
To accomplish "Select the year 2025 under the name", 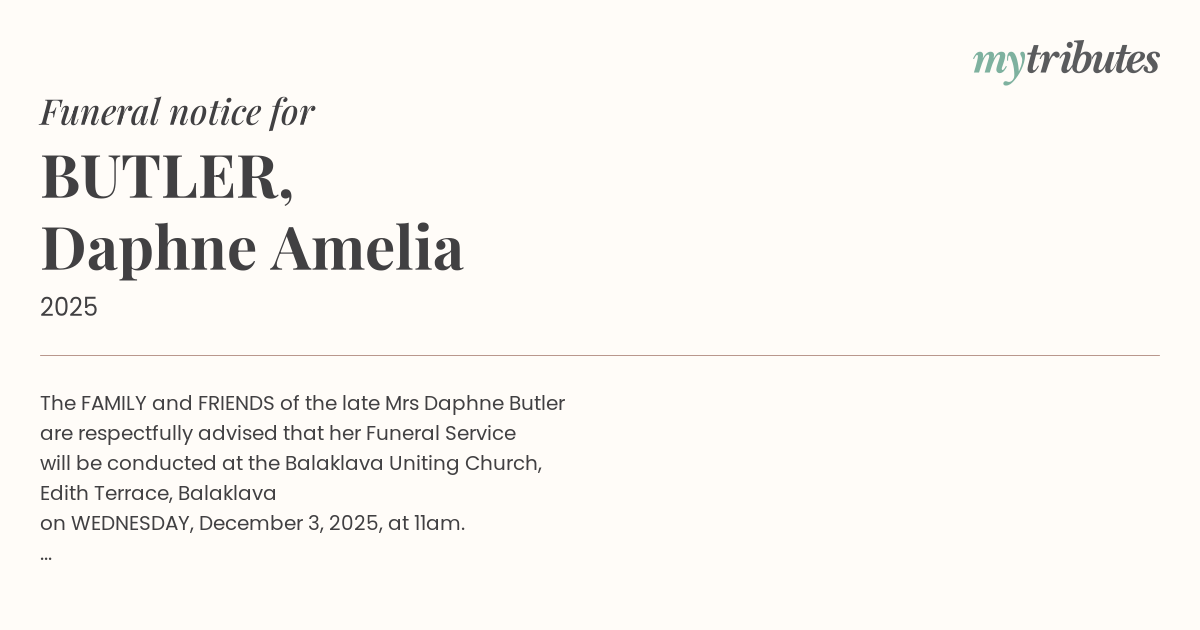I will pos(69,307).
